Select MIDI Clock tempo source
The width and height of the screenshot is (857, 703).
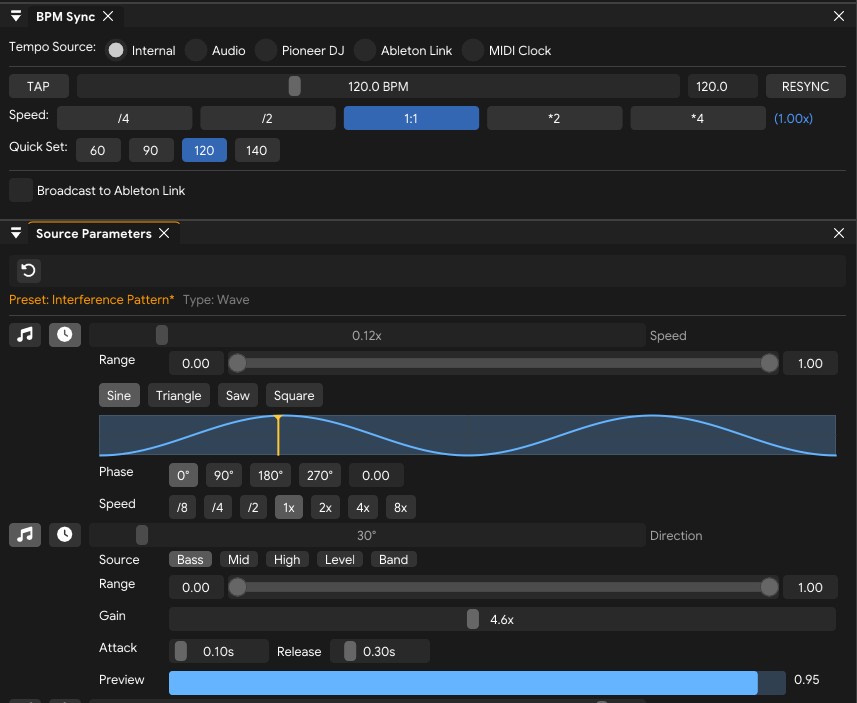pos(473,50)
